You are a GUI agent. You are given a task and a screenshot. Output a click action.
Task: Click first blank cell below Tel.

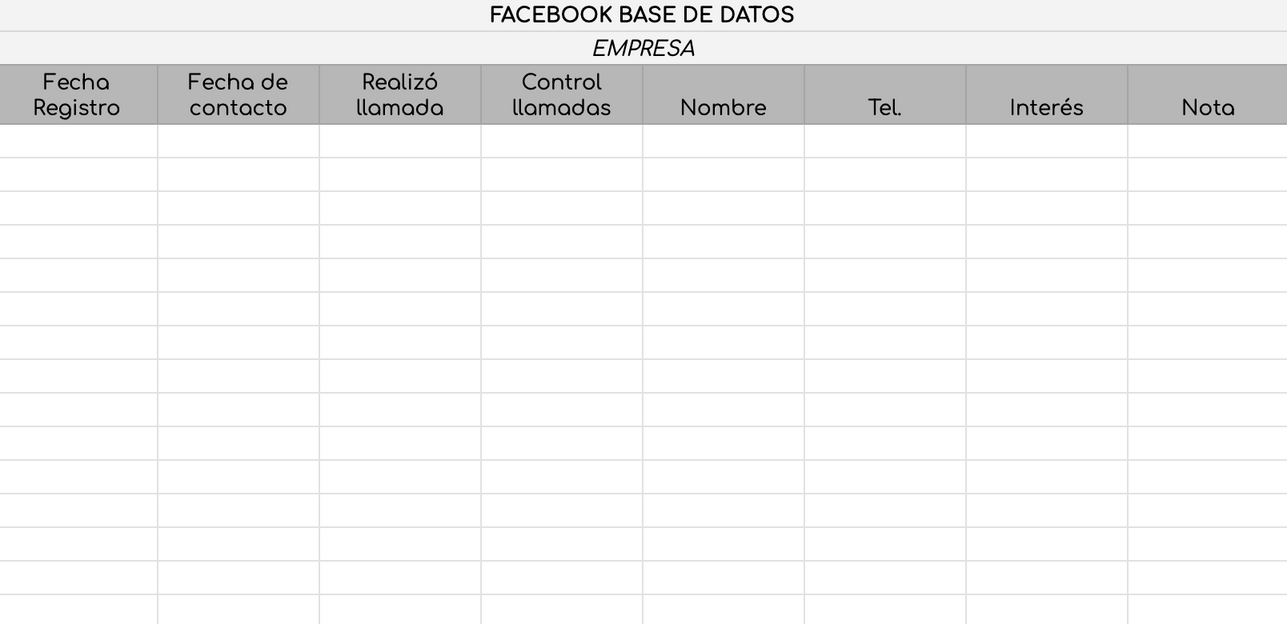pyautogui.click(x=885, y=141)
